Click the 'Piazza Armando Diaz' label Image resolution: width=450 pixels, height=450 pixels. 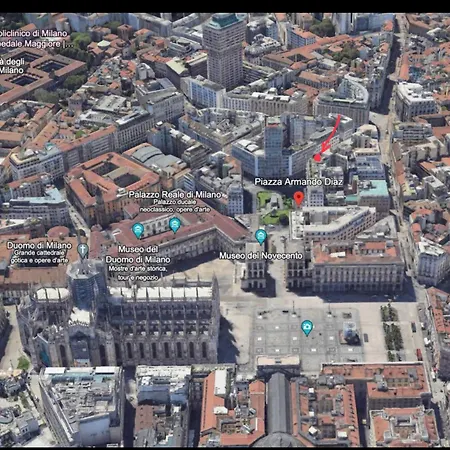(x=299, y=182)
